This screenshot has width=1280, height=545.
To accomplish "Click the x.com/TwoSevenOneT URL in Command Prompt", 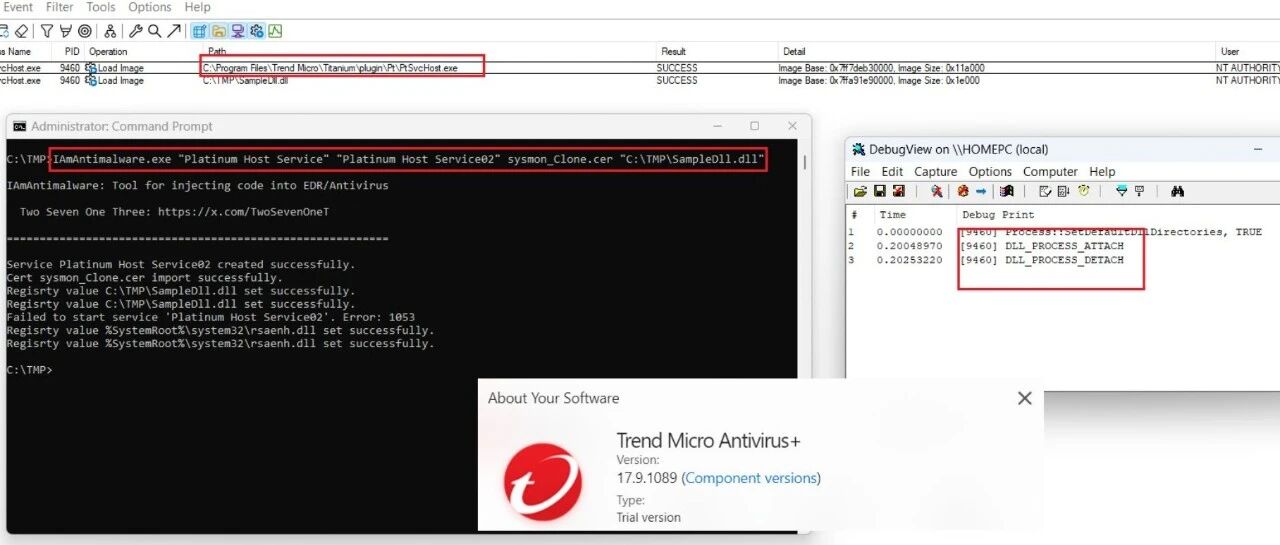I will [x=243, y=211].
